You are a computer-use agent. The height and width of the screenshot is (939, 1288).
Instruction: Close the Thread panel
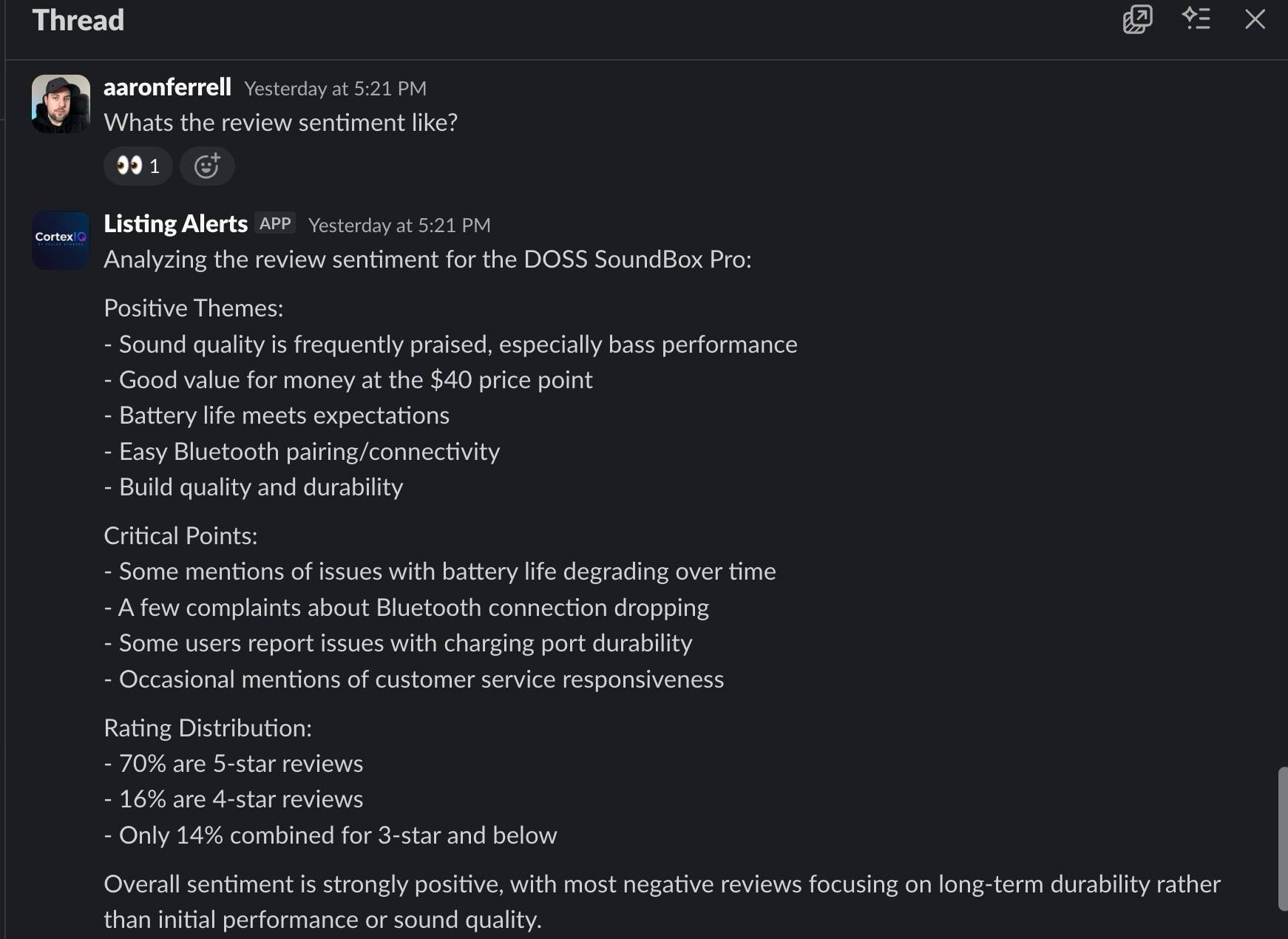pos(1255,19)
